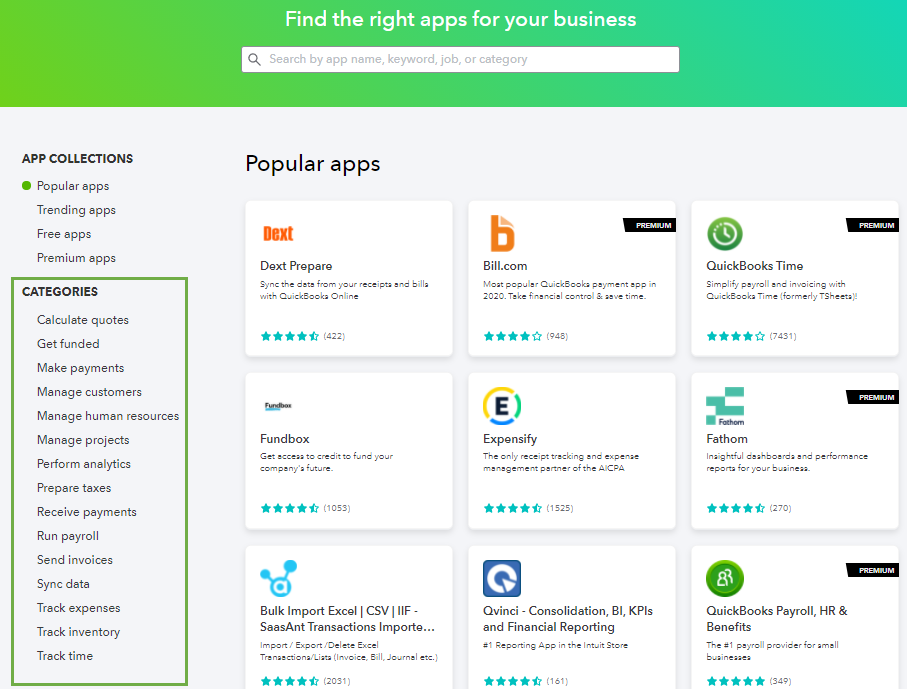Click the SaasAnt Bulk Import icon
907x689 pixels.
tap(279, 578)
